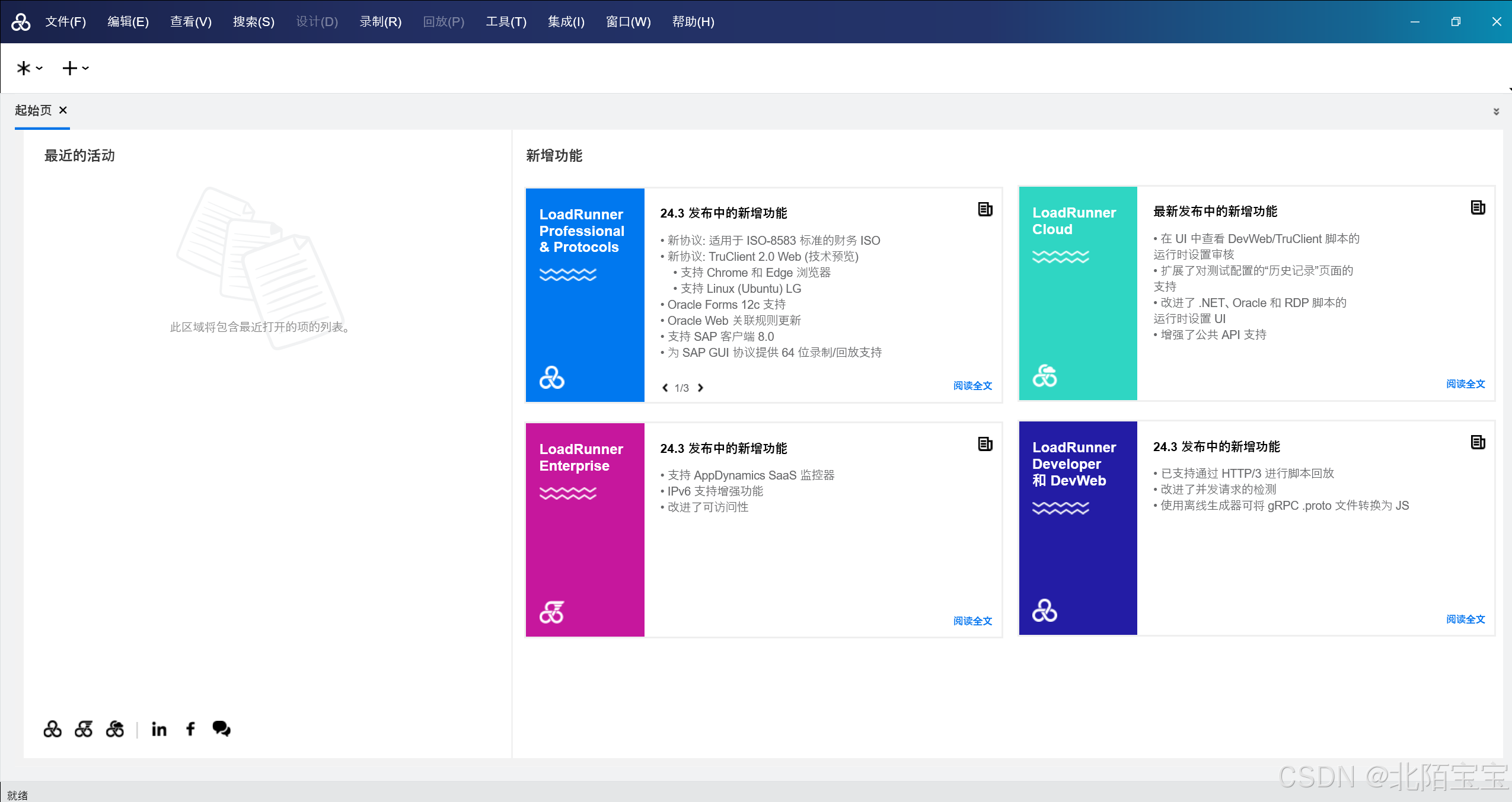Click collapse chevron at right of tab bar
The image size is (1512, 802).
(1497, 111)
